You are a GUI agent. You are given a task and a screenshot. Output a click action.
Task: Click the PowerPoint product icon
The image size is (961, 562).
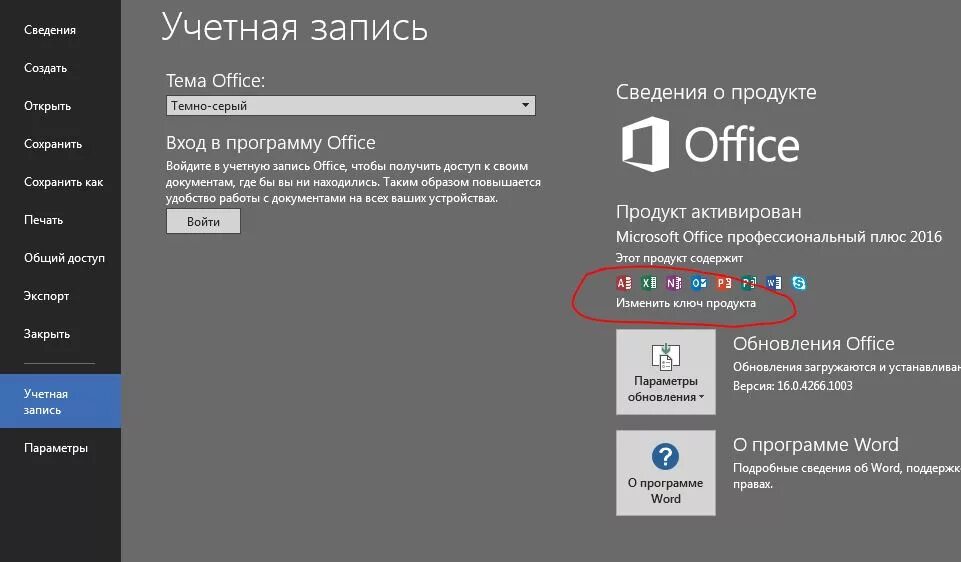click(724, 283)
